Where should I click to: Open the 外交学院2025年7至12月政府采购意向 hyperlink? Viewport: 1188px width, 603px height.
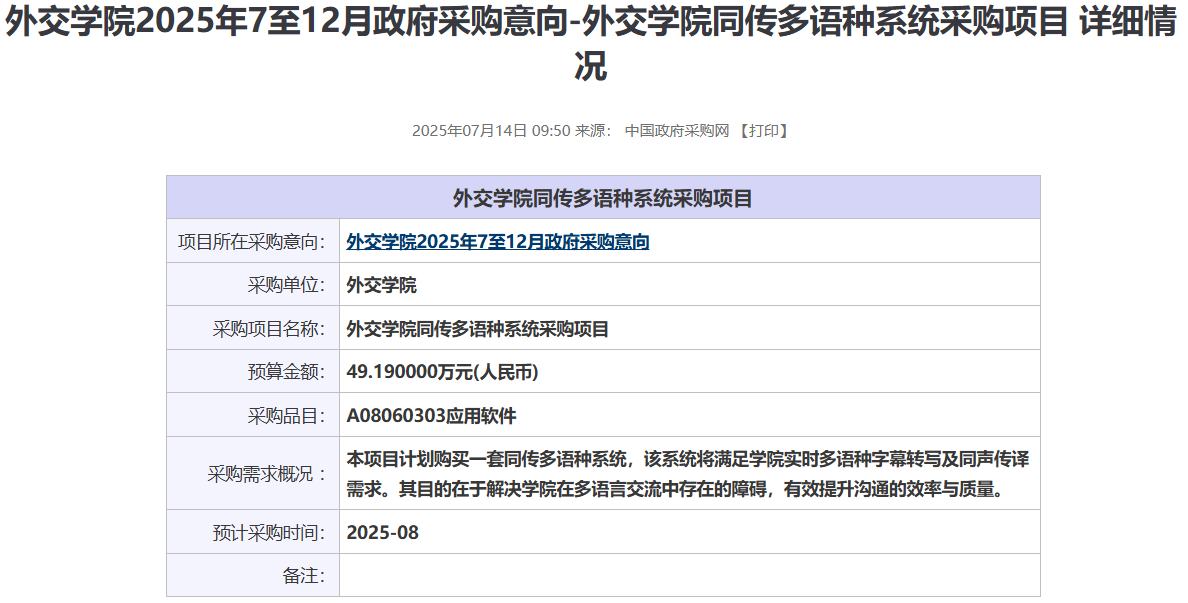pyautogui.click(x=497, y=242)
